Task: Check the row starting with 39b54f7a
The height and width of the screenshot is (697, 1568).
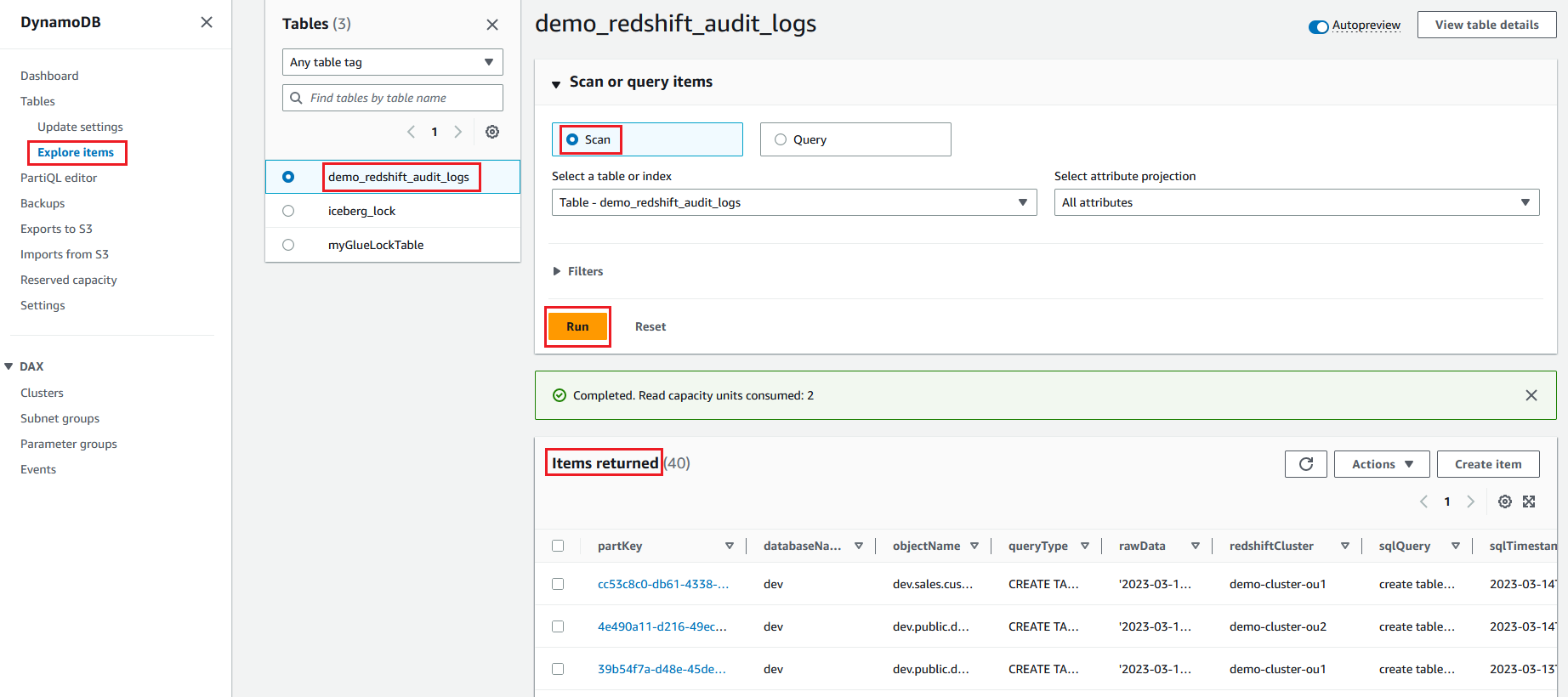Action: [558, 669]
